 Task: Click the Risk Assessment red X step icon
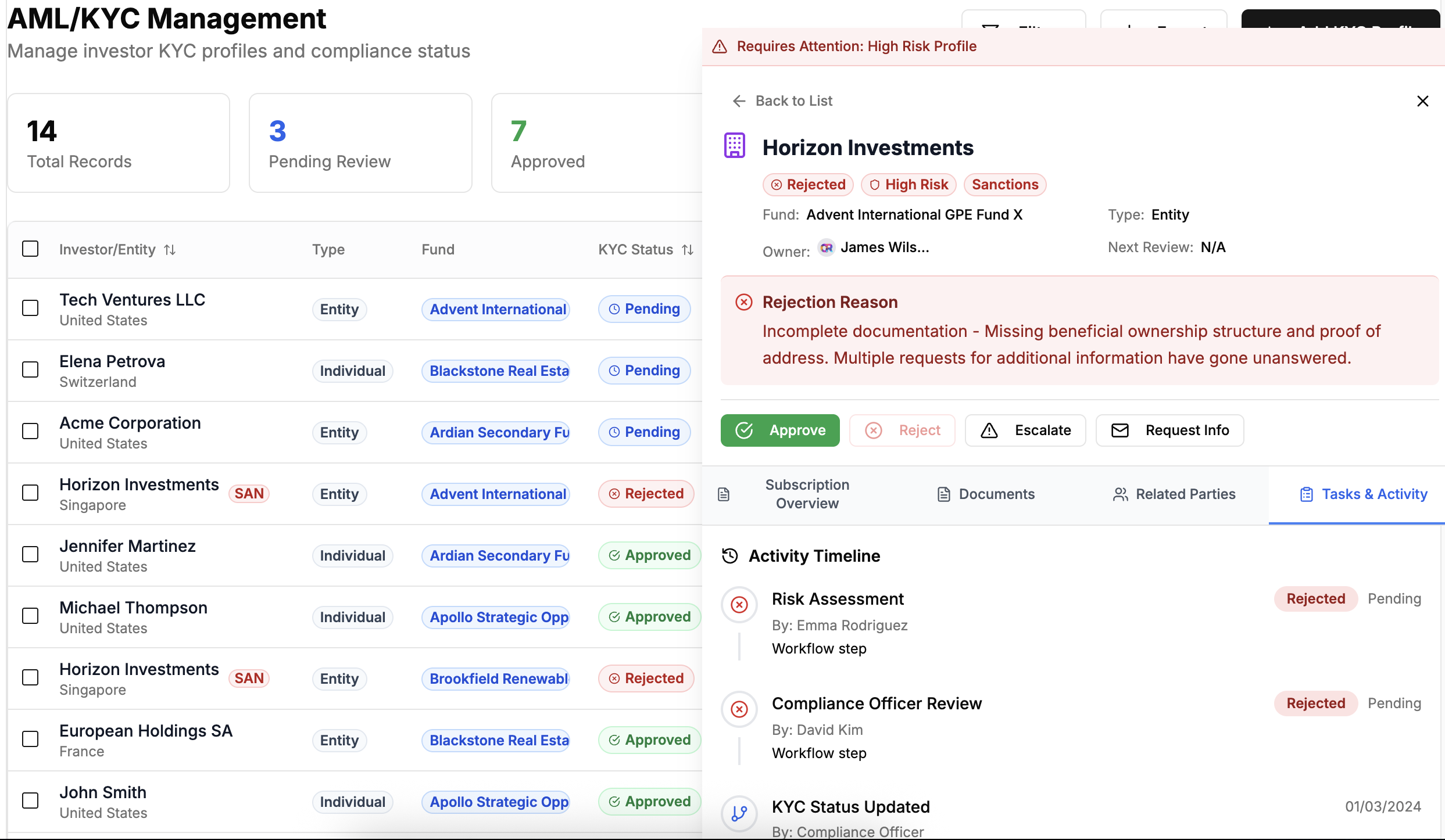(x=739, y=605)
